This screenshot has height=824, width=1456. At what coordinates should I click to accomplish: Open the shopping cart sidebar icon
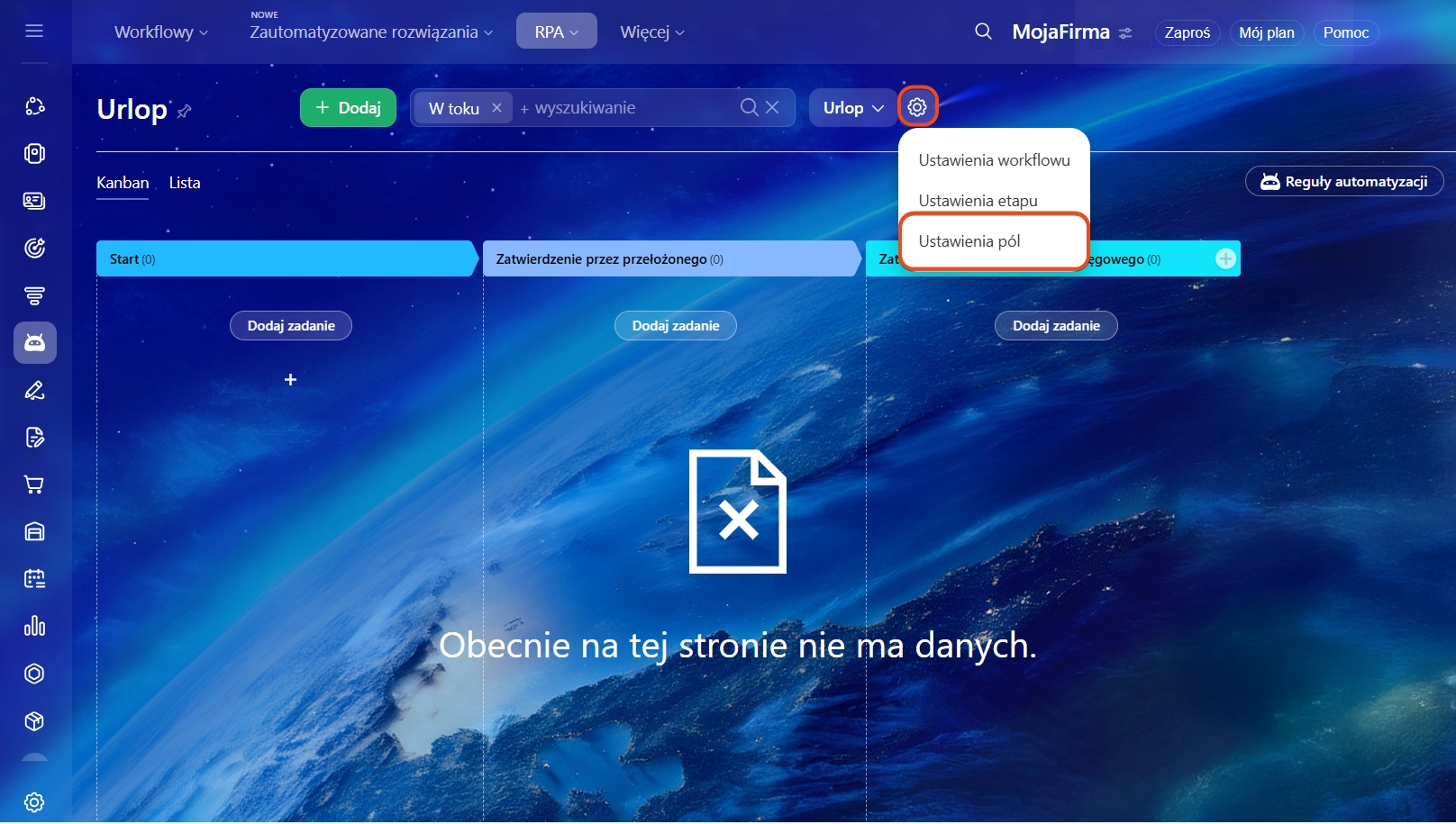[x=34, y=484]
